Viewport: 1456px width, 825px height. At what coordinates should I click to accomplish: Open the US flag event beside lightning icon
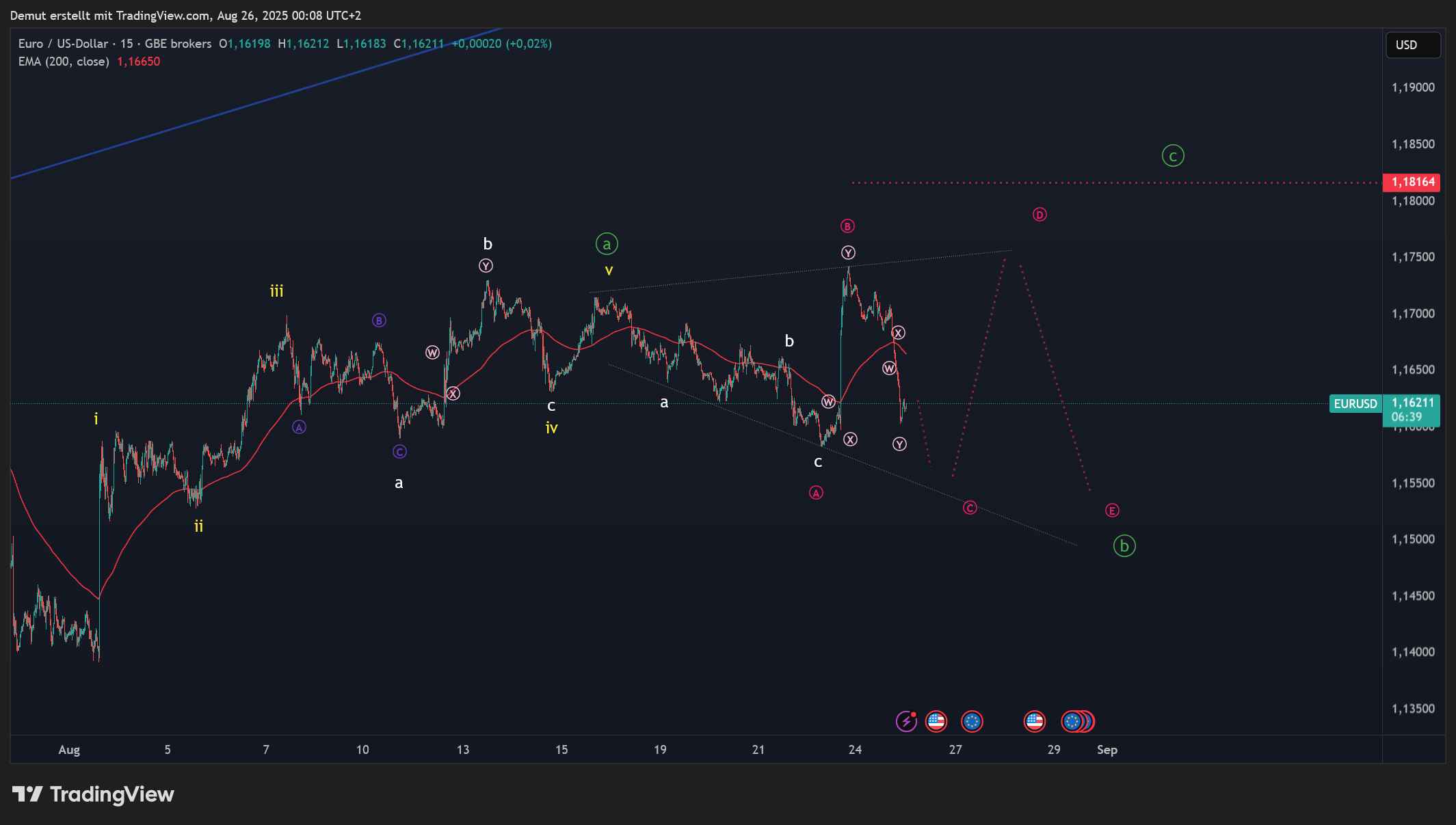[x=936, y=721]
